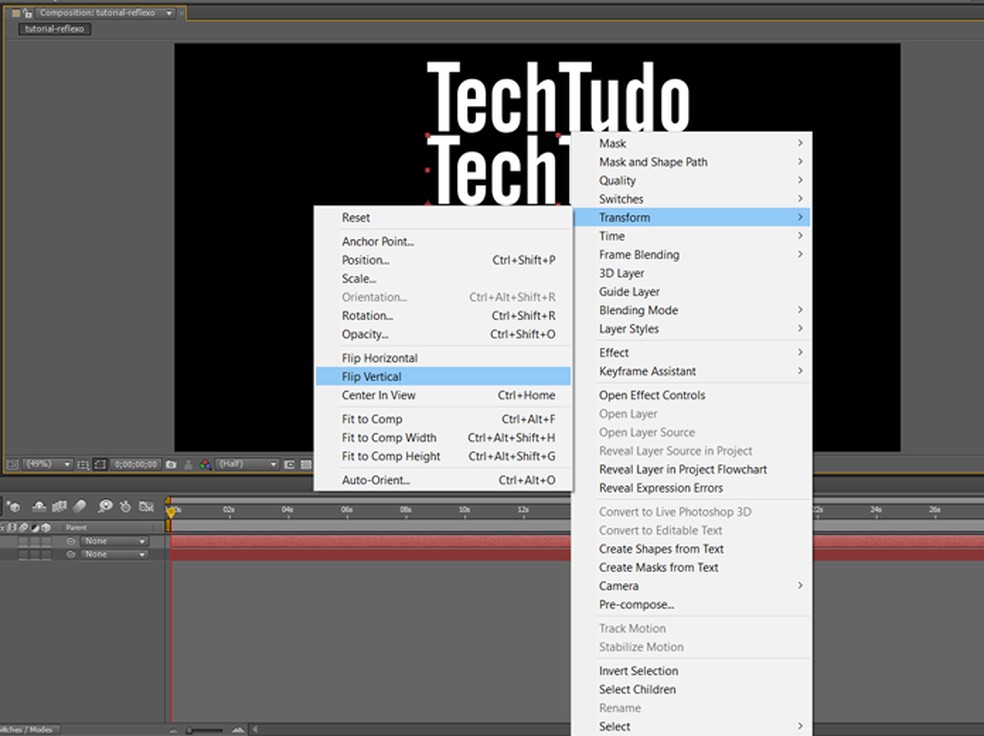Click the 06s mark on time ruler
Screen dimensions: 984x736
click(346, 510)
